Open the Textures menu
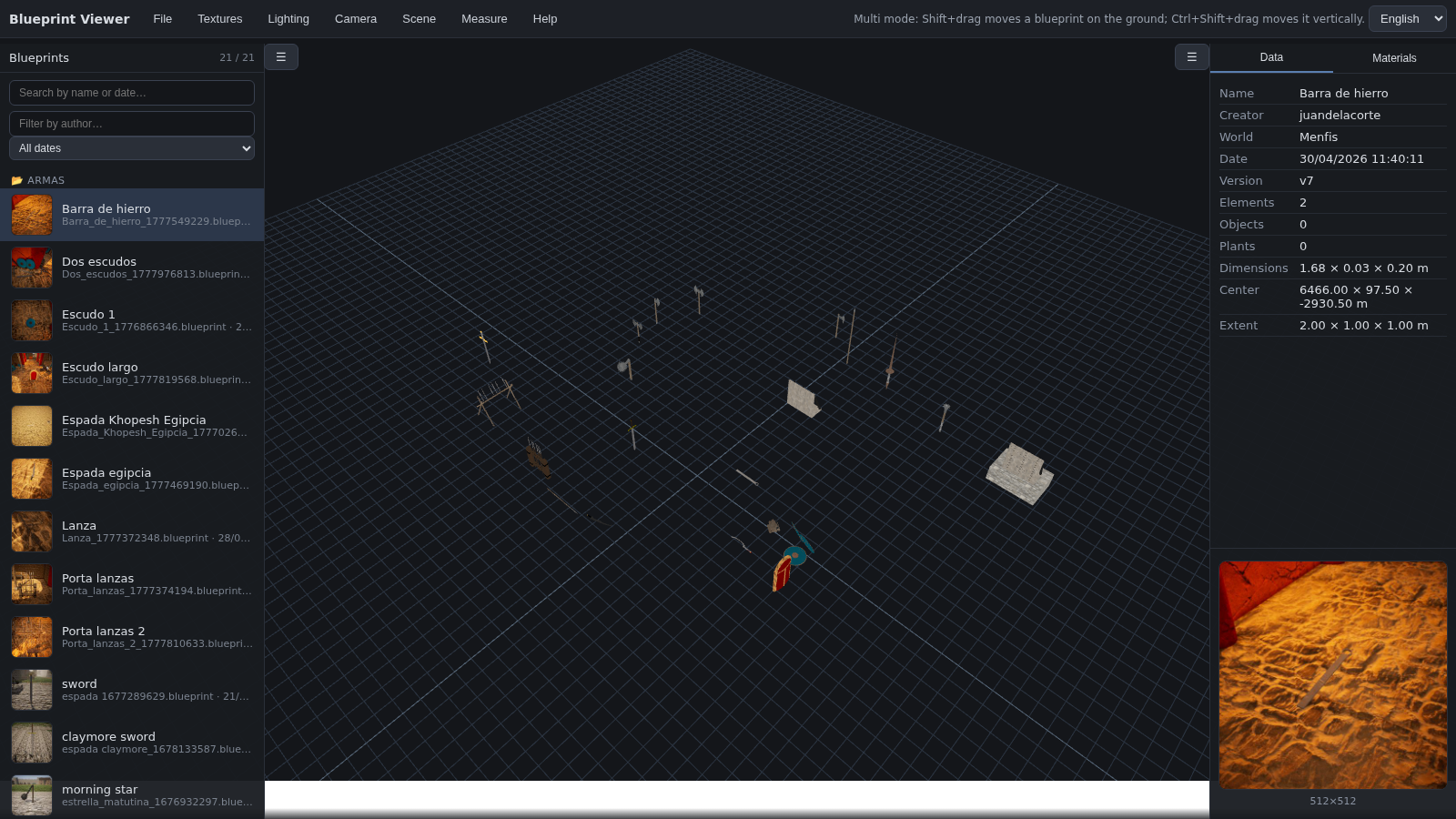This screenshot has height=819, width=1456. 220,19
